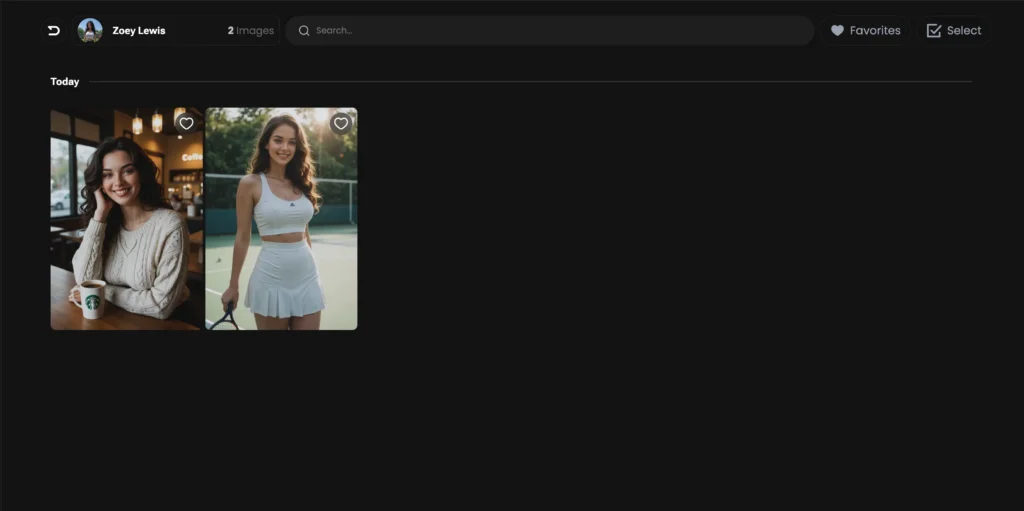Open Zoey Lewis profile avatar
This screenshot has width=1024, height=511.
pyautogui.click(x=90, y=31)
